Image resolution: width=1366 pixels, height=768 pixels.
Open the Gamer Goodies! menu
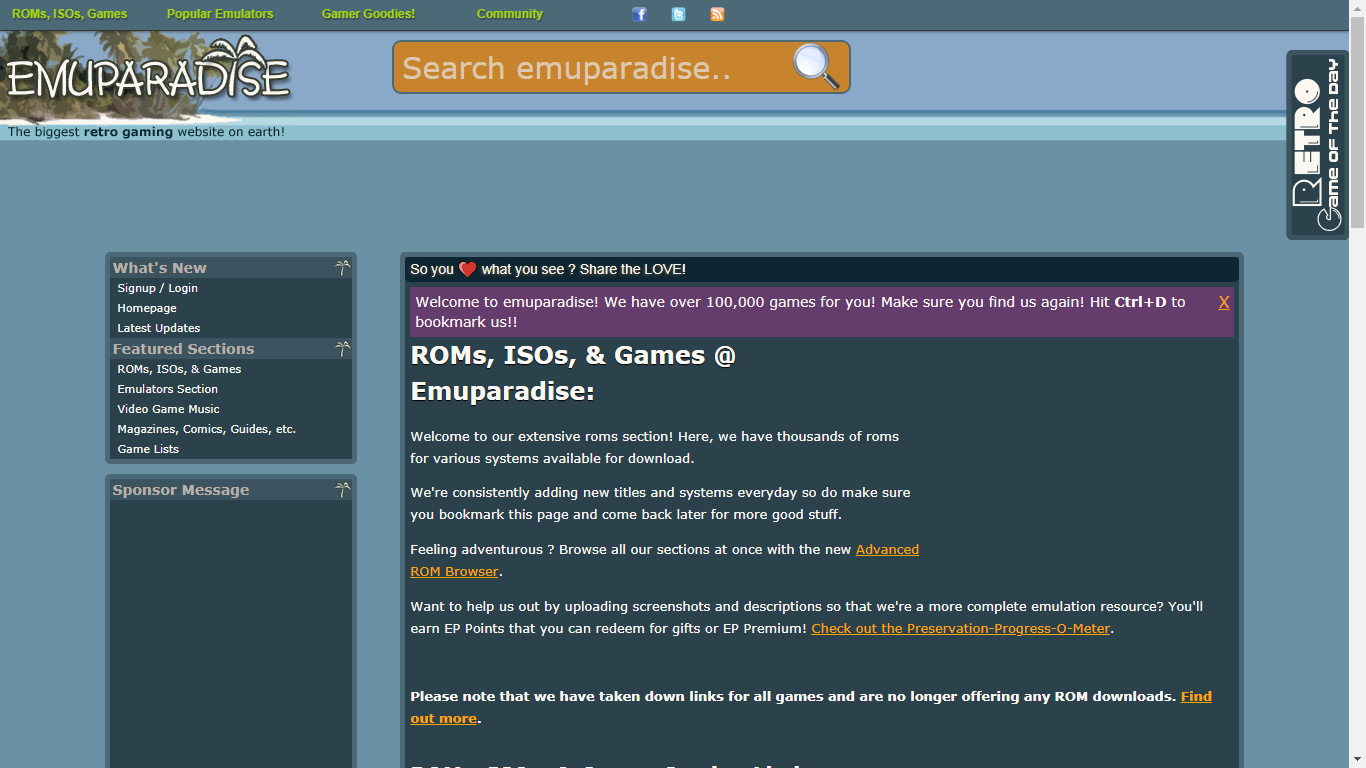367,14
